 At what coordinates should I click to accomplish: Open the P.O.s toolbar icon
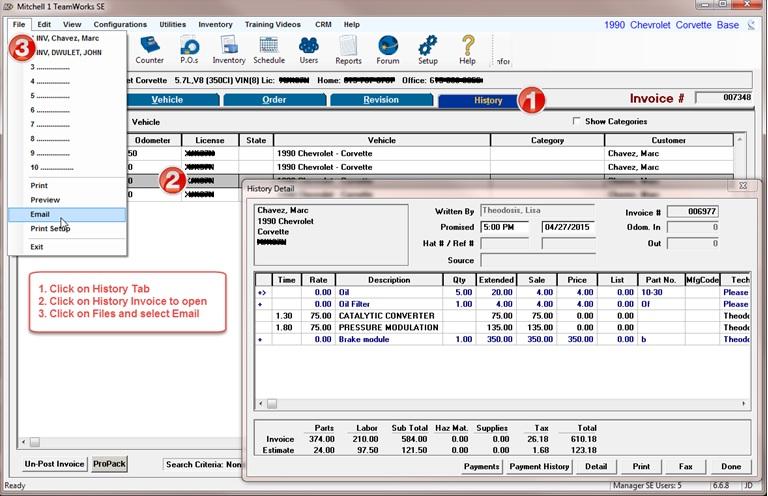click(189, 50)
